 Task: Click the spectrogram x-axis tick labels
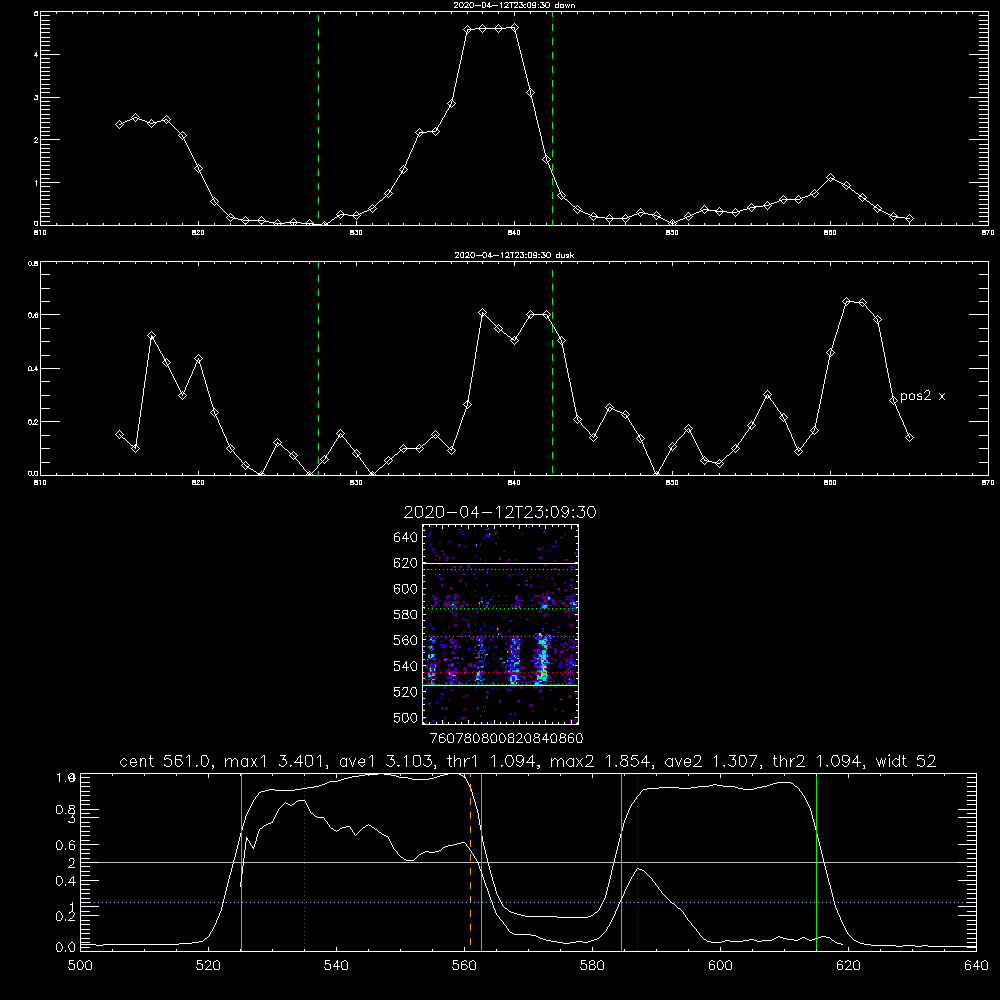pyautogui.click(x=506, y=739)
